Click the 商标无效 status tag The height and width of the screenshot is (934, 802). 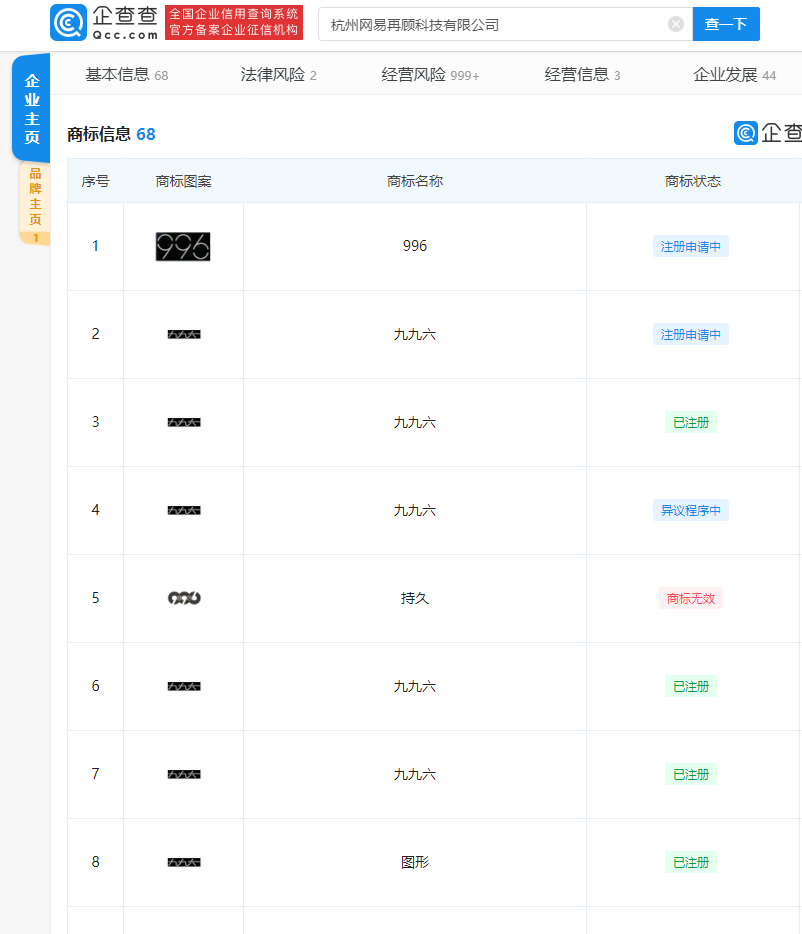coord(691,599)
